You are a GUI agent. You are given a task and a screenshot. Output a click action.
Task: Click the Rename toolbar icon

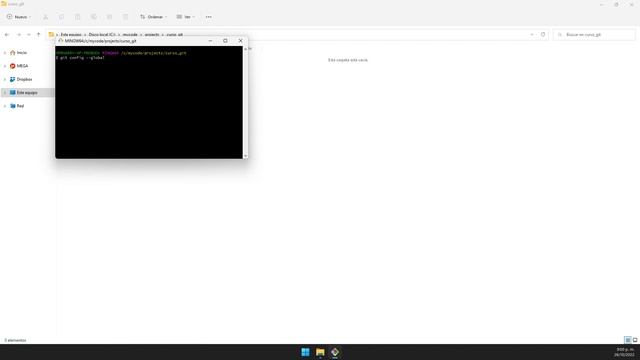tap(93, 17)
